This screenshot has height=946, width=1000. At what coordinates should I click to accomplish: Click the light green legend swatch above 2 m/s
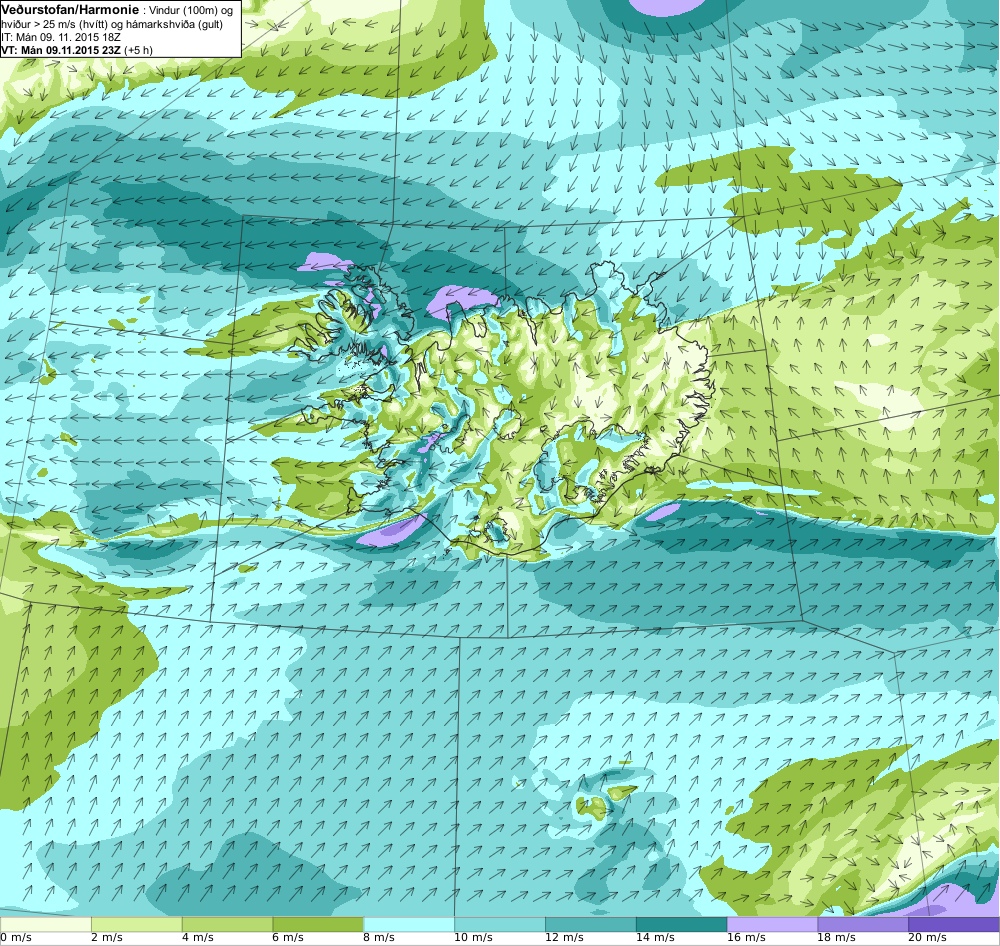point(136,924)
